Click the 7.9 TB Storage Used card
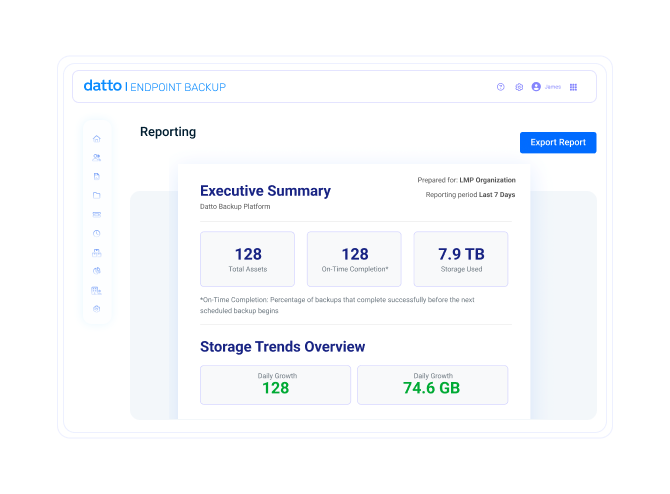The width and height of the screenshot is (670, 494). coord(460,259)
